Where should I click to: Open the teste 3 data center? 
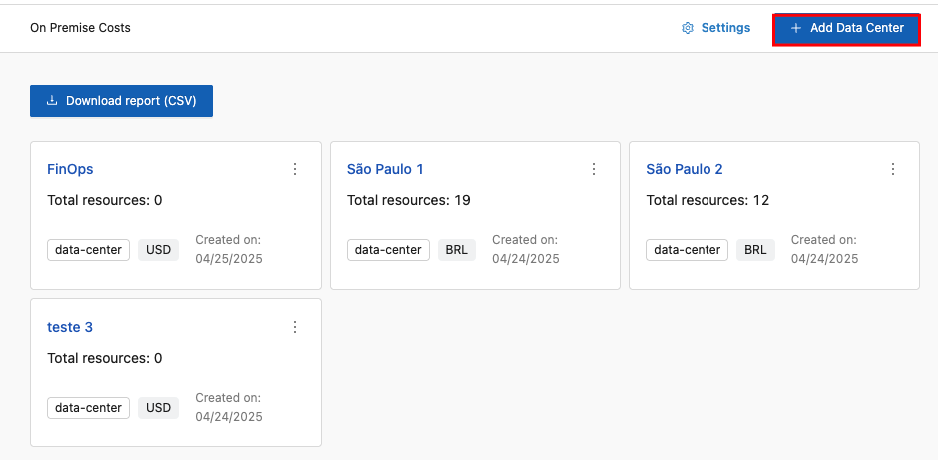click(70, 327)
